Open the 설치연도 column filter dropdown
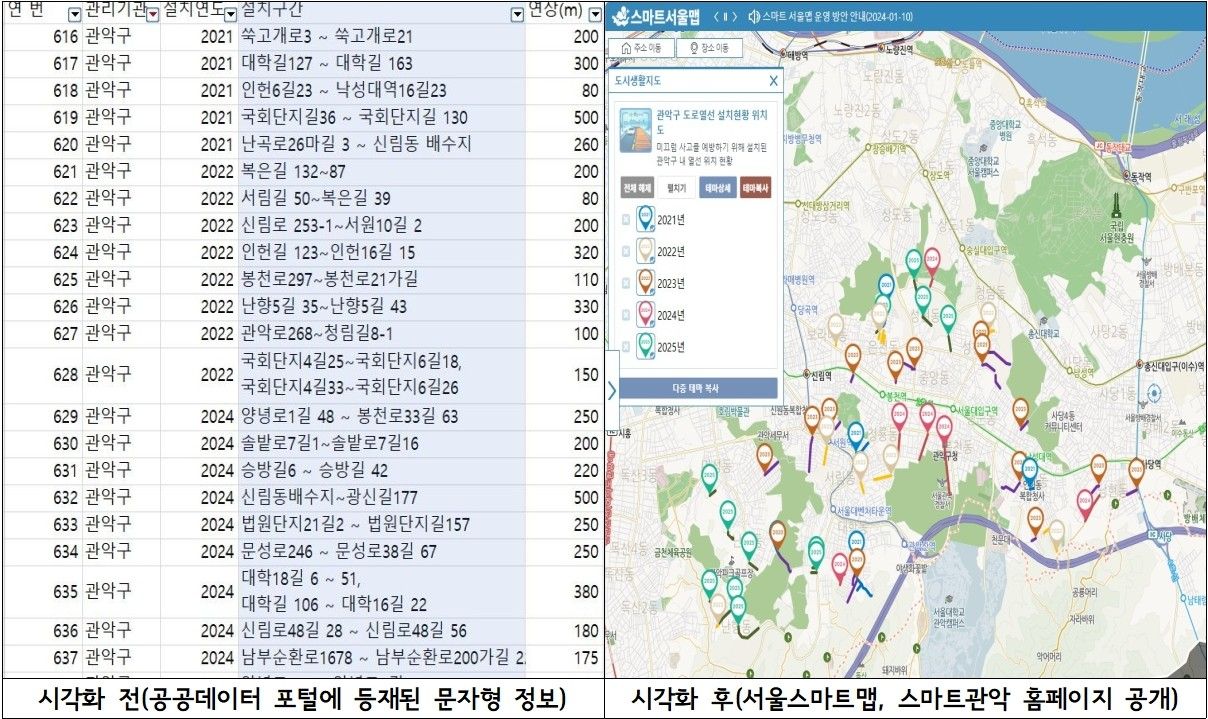 tap(232, 12)
